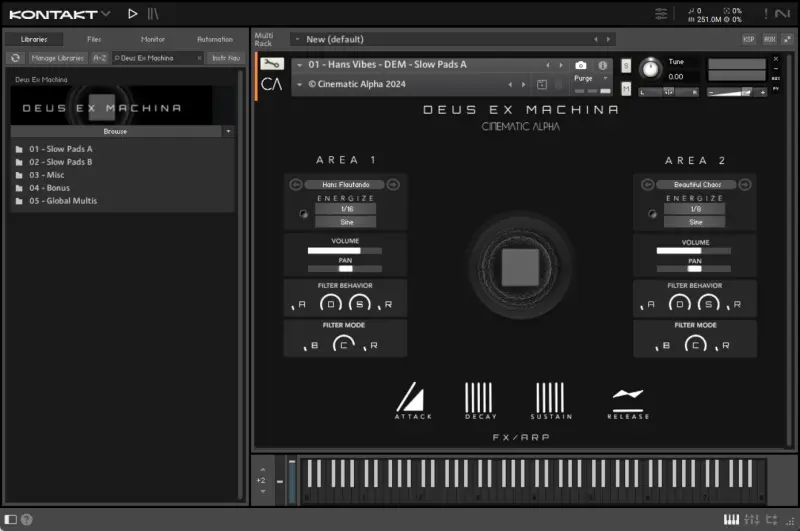Image resolution: width=800 pixels, height=531 pixels.
Task: Open the Browse dropdown arrow
Action: click(x=228, y=132)
